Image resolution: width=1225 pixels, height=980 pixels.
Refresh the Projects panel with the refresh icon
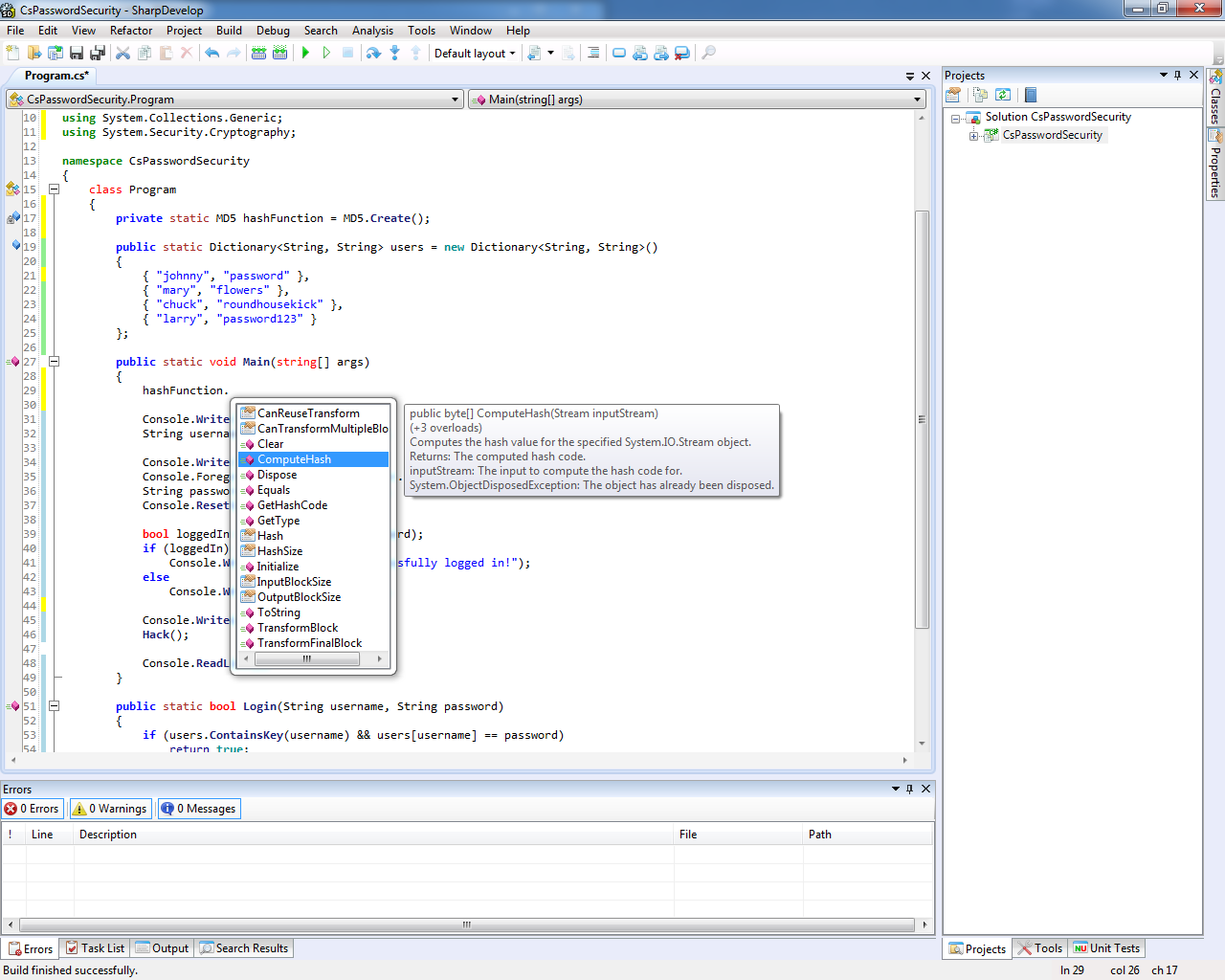pyautogui.click(x=1003, y=94)
